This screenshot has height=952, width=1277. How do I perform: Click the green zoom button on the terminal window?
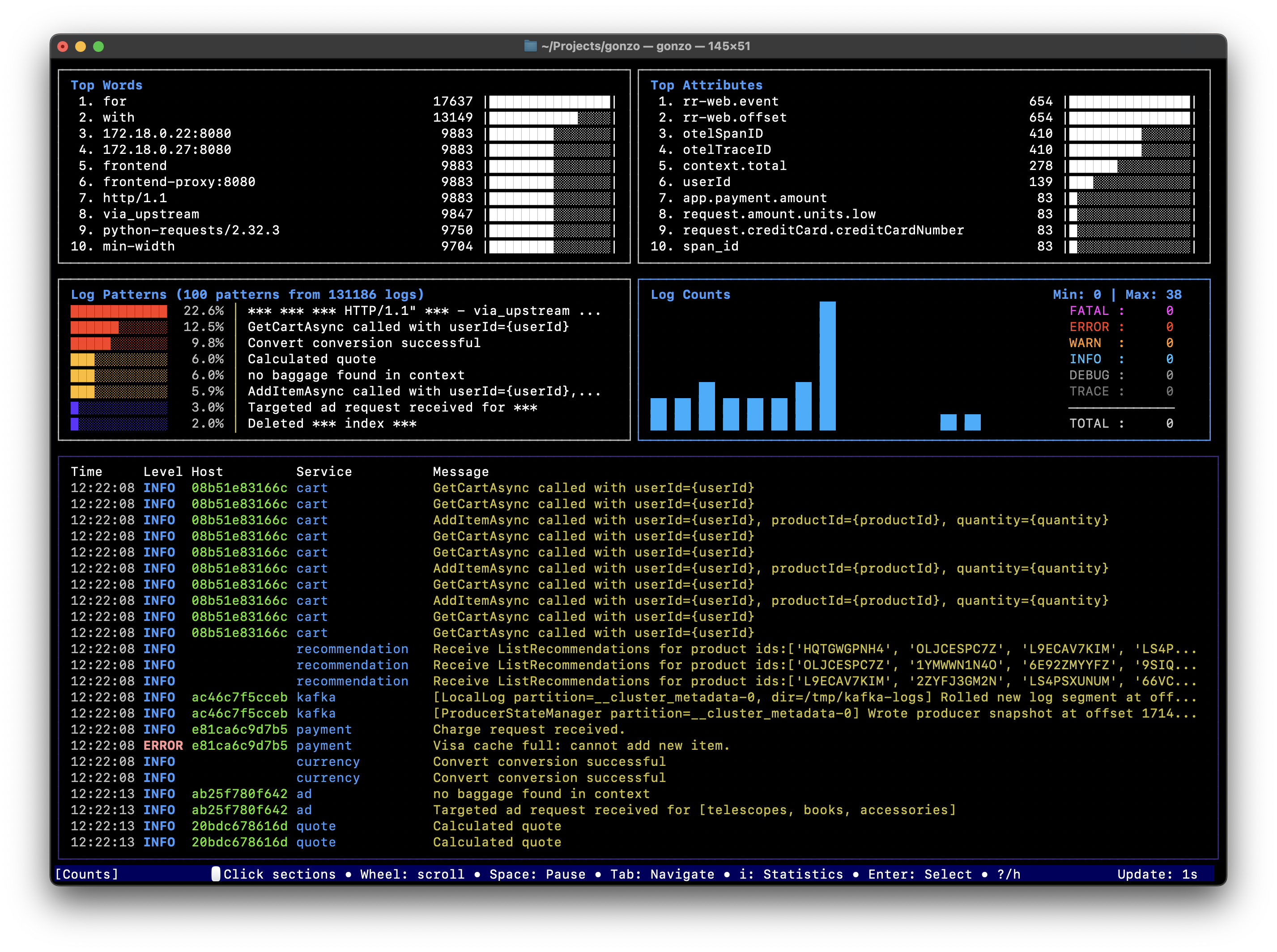(99, 46)
